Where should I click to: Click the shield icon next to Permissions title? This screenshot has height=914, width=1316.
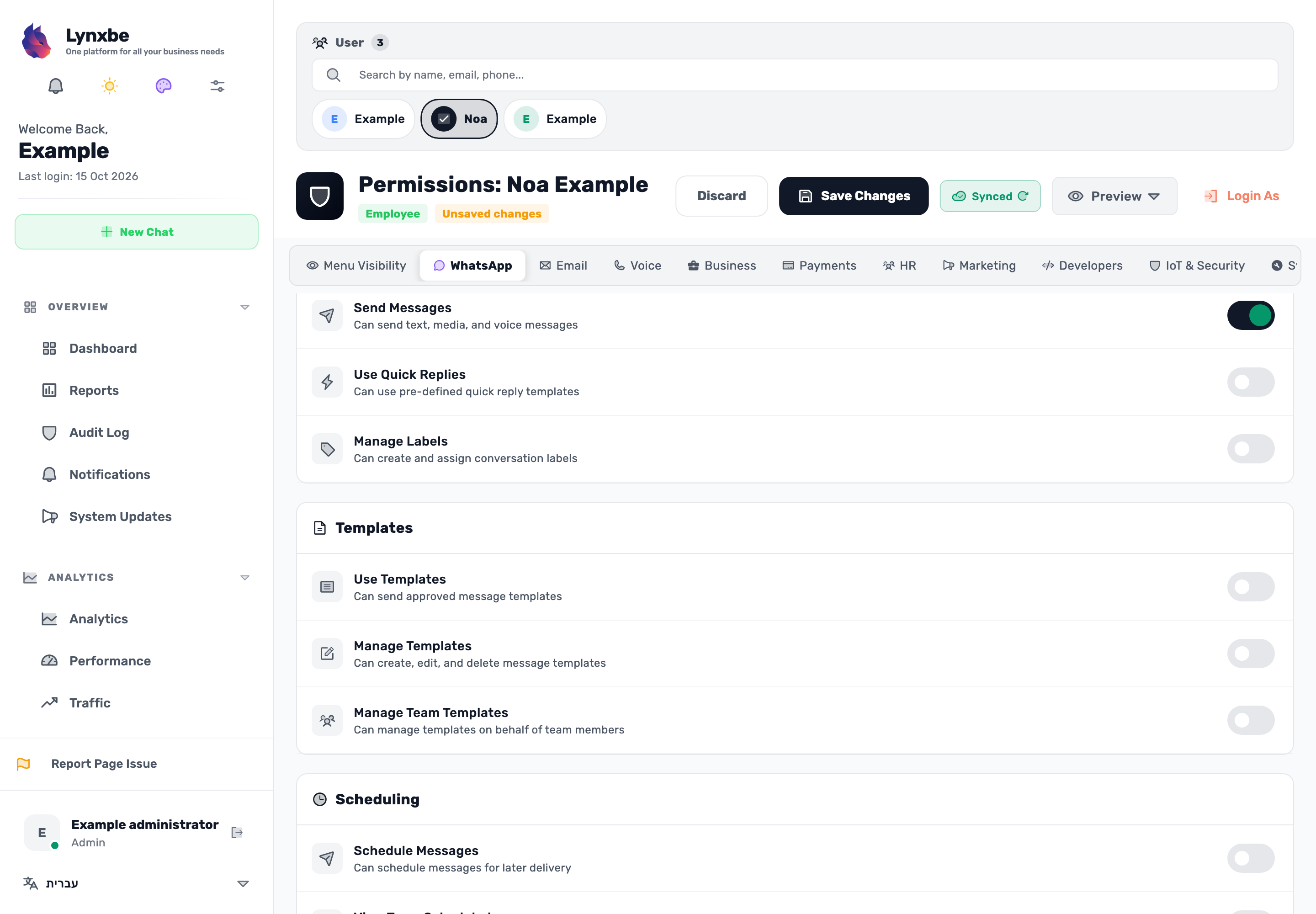(x=319, y=196)
